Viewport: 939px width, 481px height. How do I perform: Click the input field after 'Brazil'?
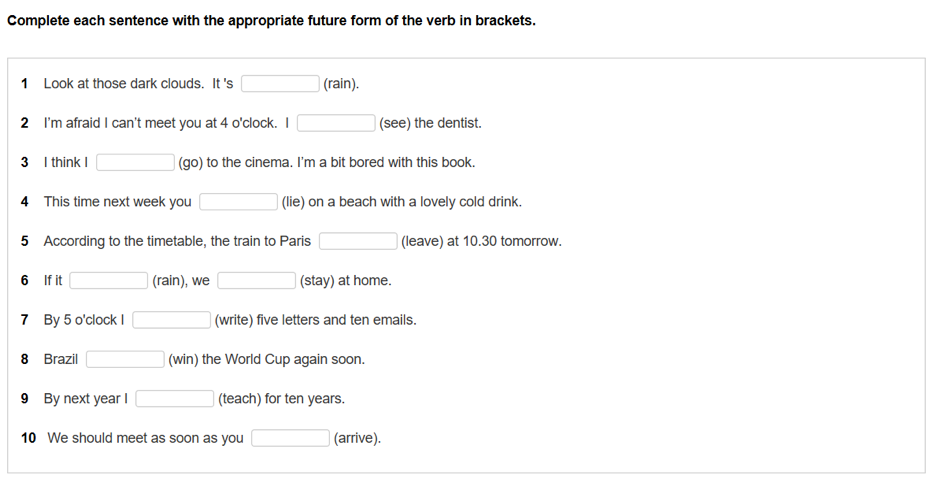[125, 359]
